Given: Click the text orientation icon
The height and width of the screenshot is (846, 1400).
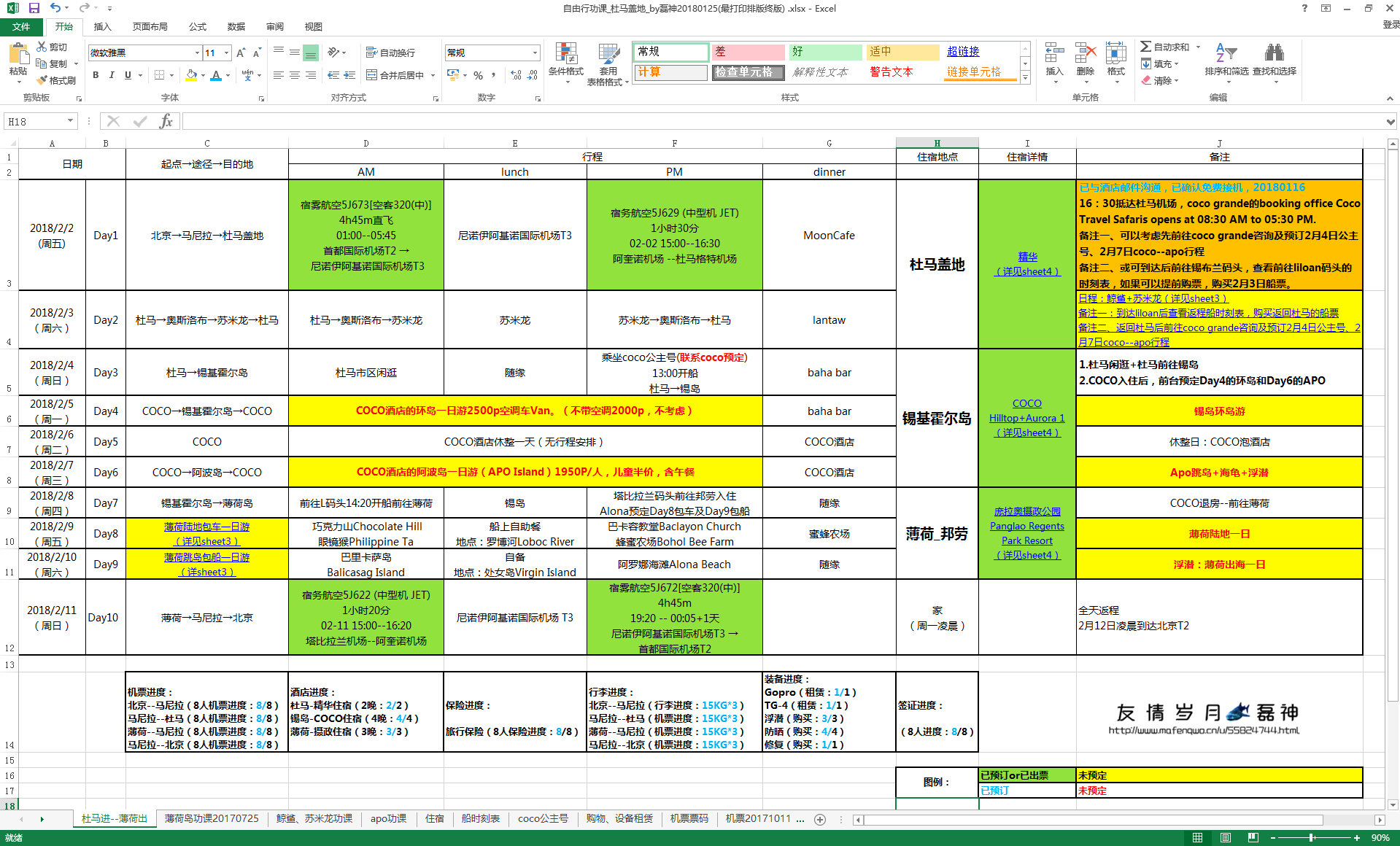Looking at the screenshot, I should click(x=334, y=53).
